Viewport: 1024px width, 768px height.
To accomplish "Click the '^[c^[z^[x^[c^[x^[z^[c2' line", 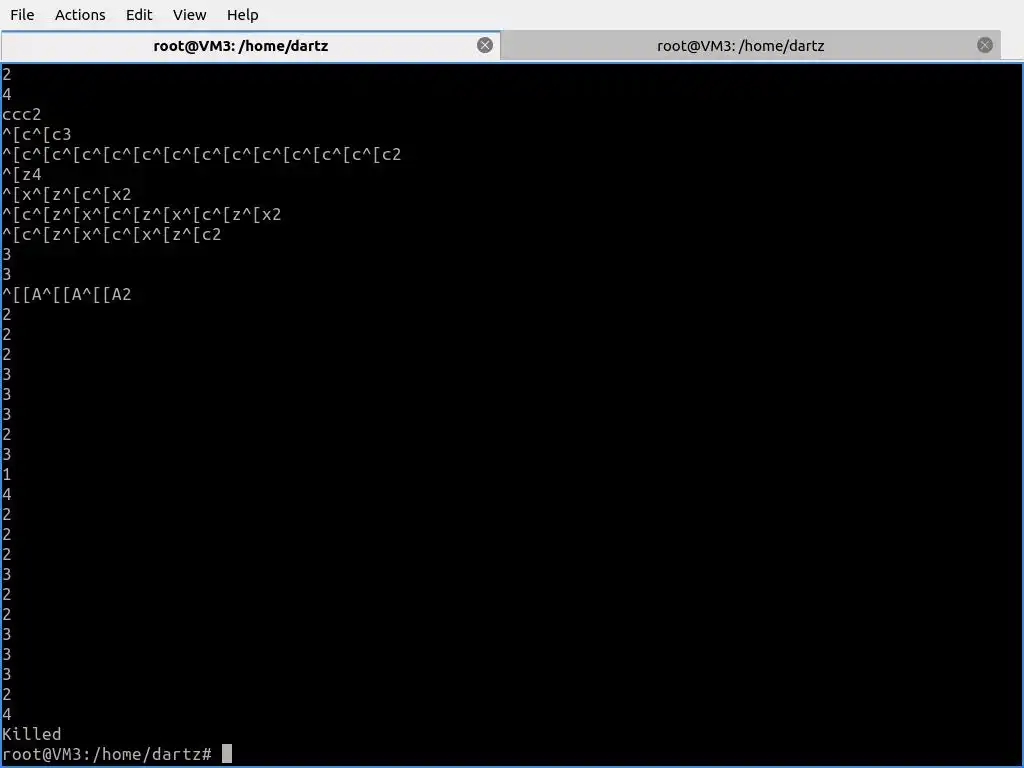I will [112, 234].
